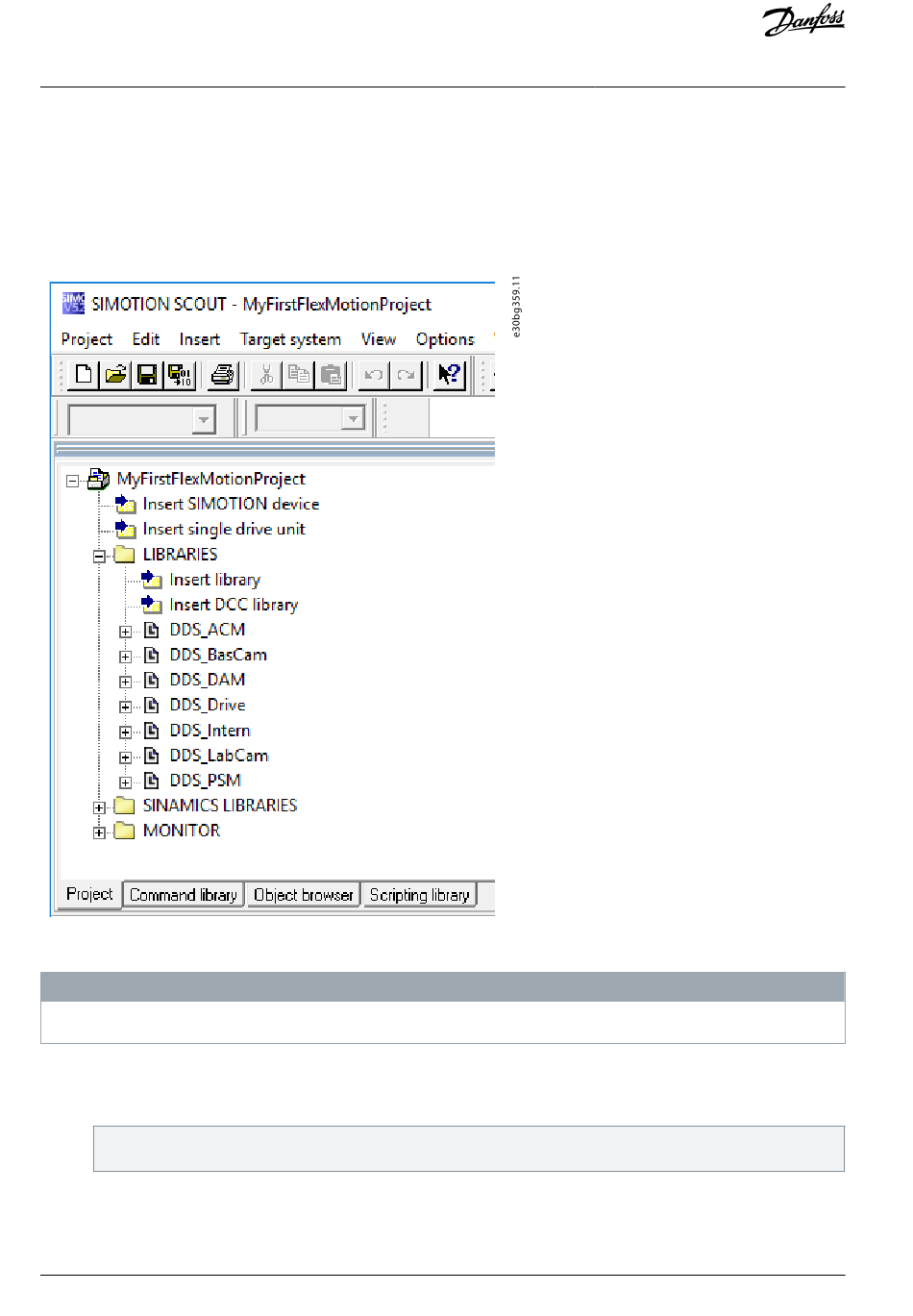Image resolution: width=913 pixels, height=1316 pixels.
Task: Switch to the Object browser tab
Action: pyautogui.click(x=304, y=895)
